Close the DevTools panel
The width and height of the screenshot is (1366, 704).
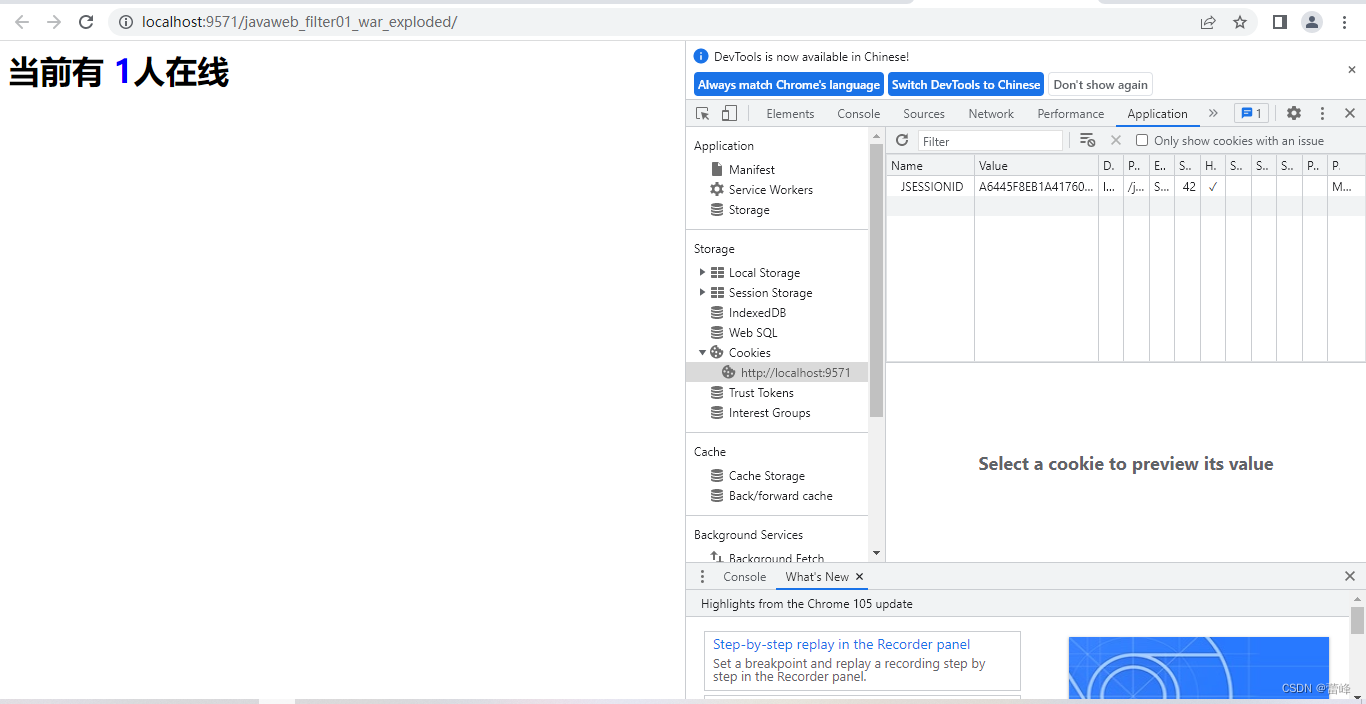pos(1350,113)
